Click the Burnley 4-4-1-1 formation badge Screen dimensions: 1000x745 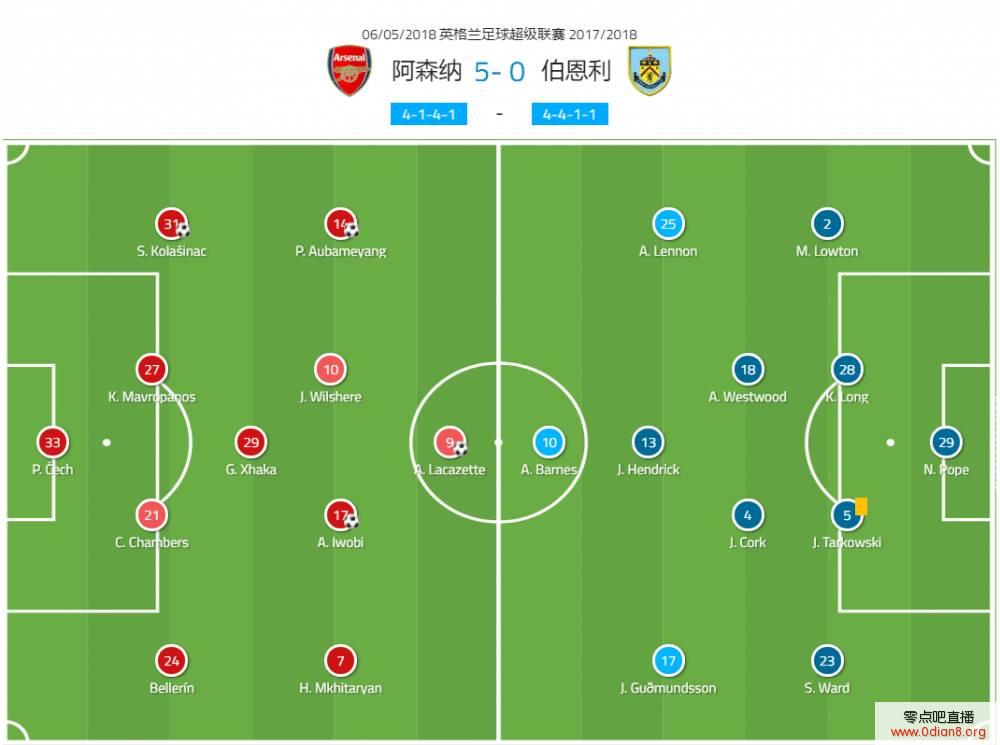click(570, 114)
